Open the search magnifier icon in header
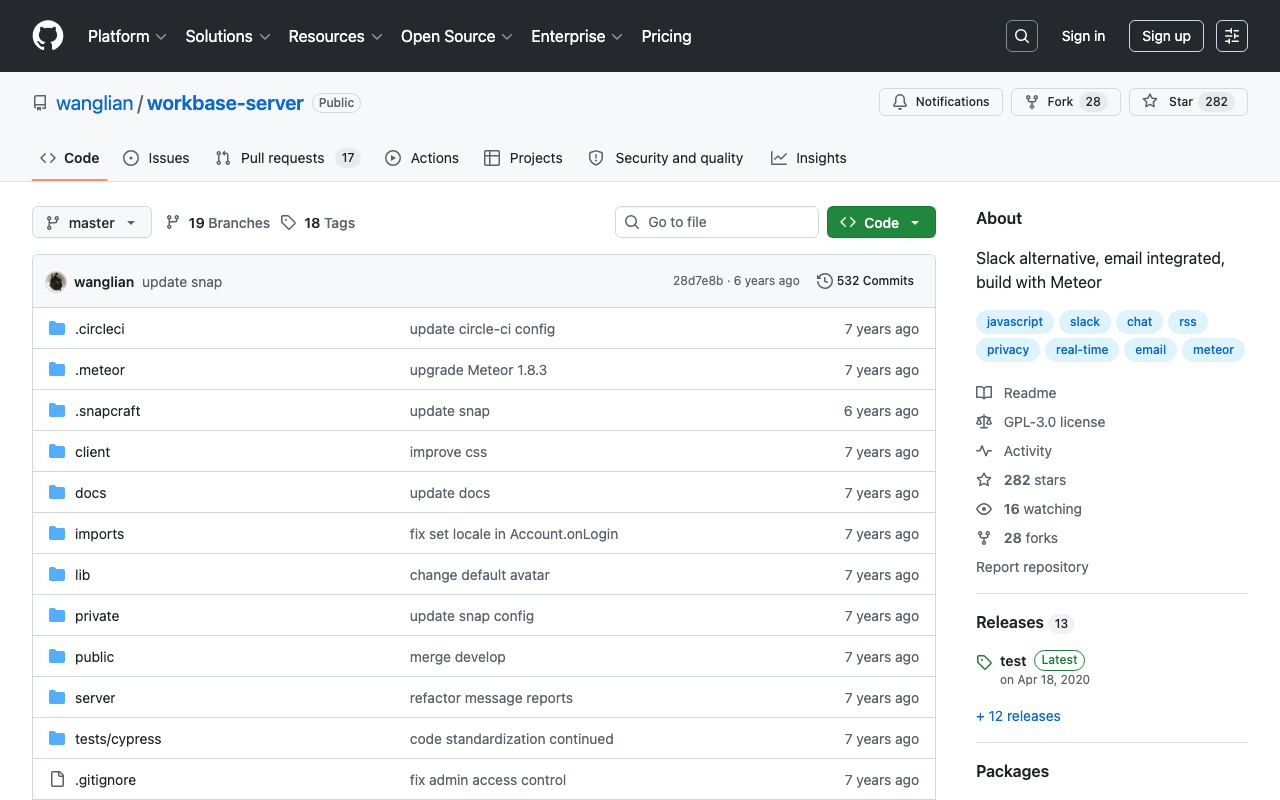 coord(1022,36)
